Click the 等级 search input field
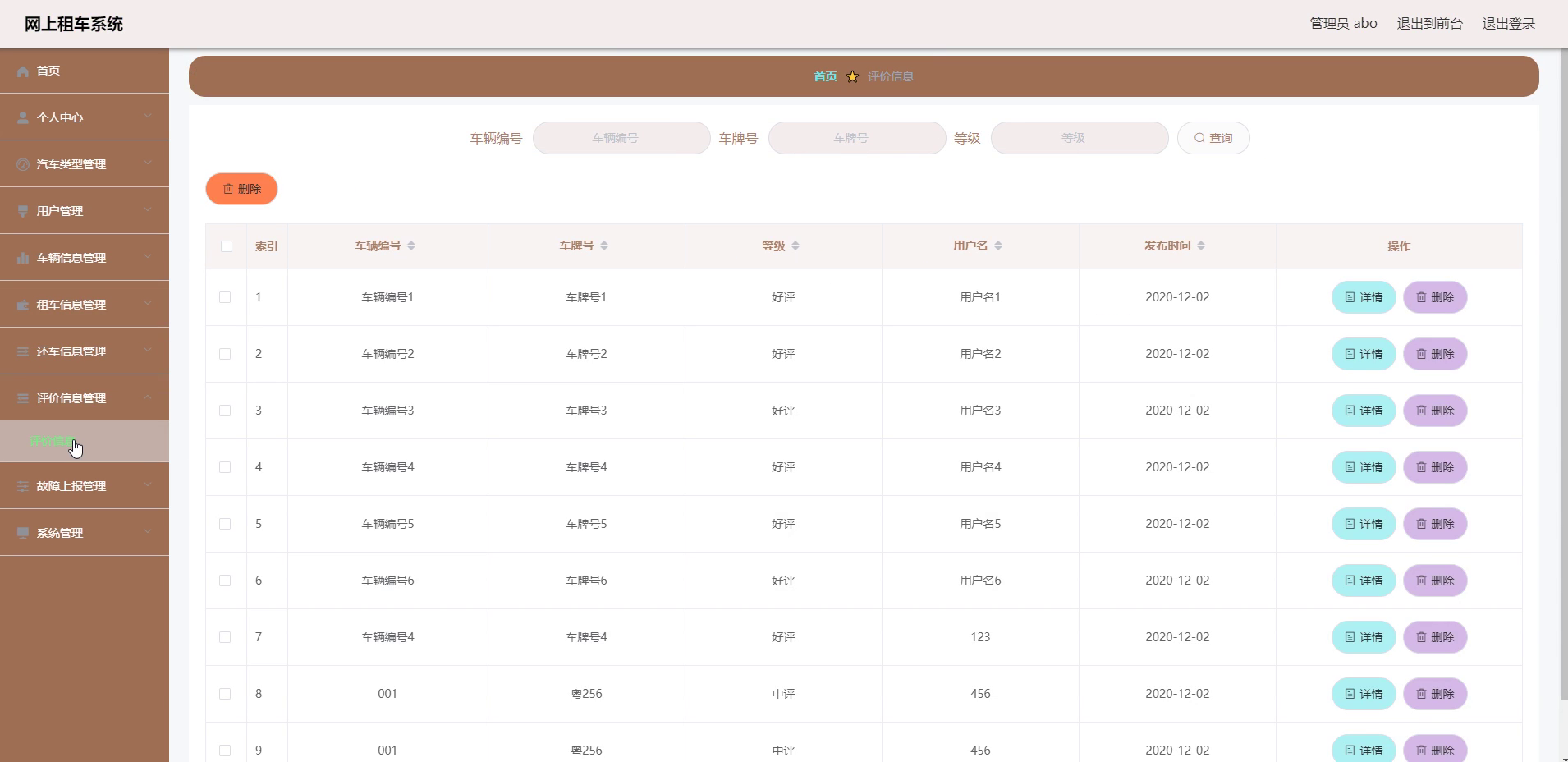 pos(1080,138)
